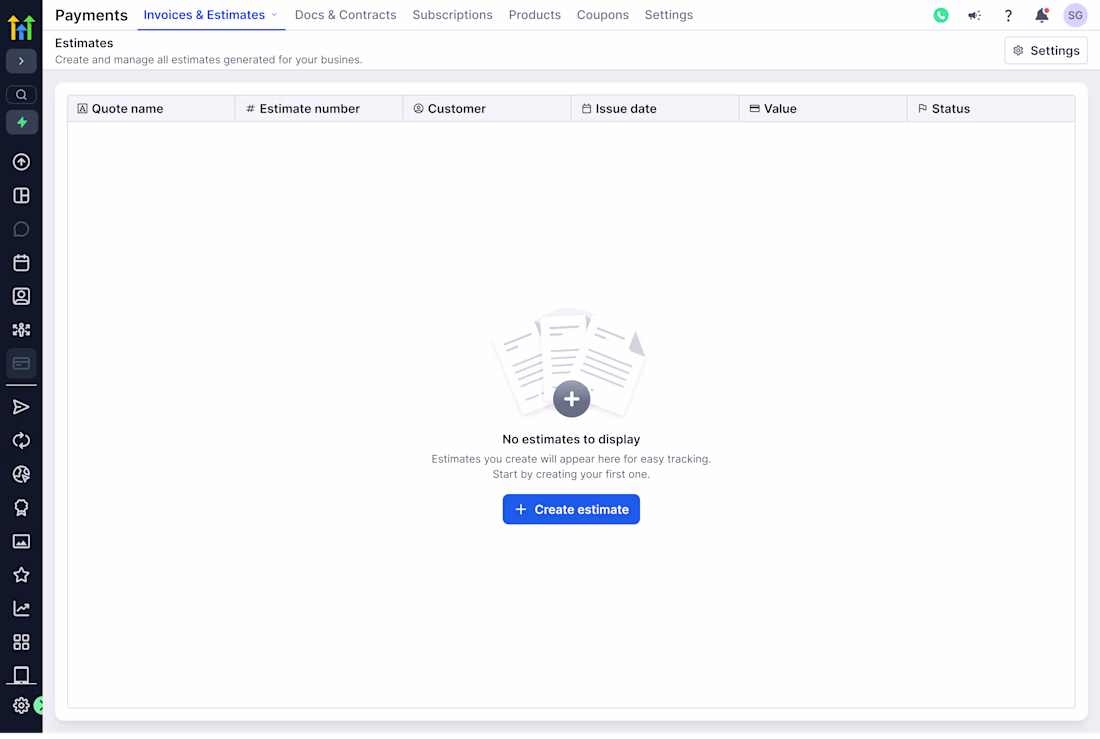Viewport: 1100px width, 739px height.
Task: Open the calendar icon in sidebar
Action: pos(21,264)
